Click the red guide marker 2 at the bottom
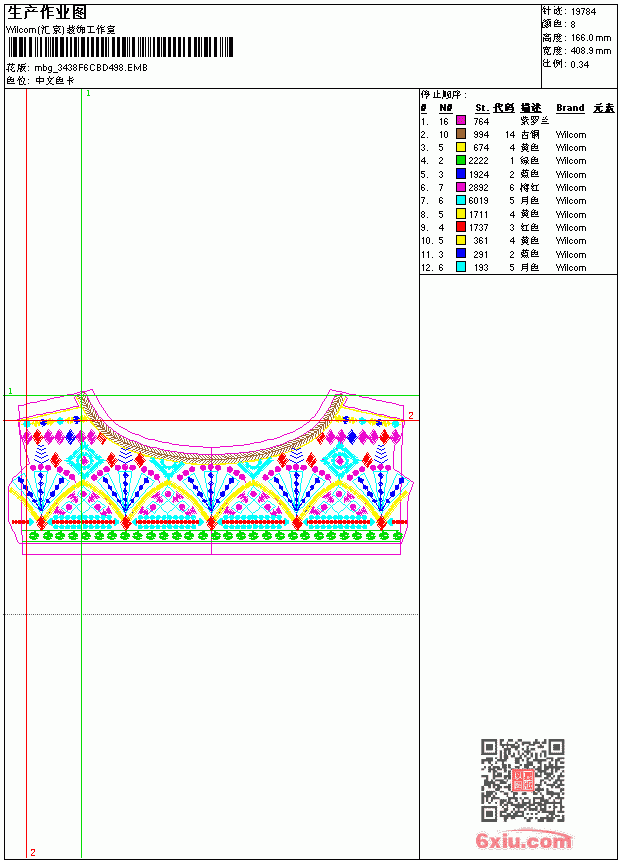Viewport: 620px width, 860px height. 33,852
